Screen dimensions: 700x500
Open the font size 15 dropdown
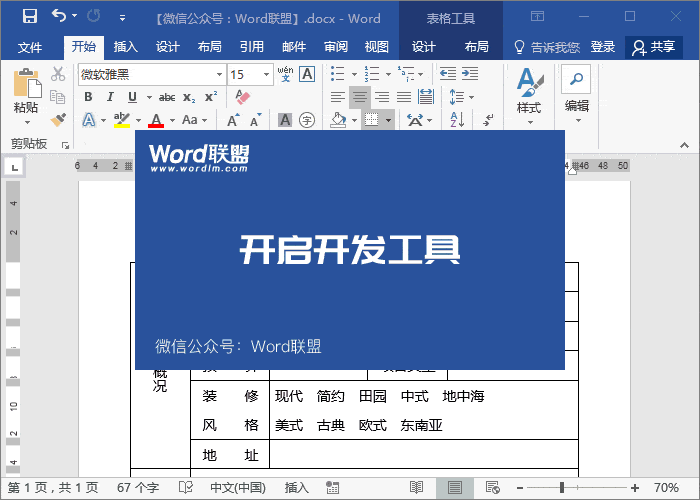[x=266, y=75]
